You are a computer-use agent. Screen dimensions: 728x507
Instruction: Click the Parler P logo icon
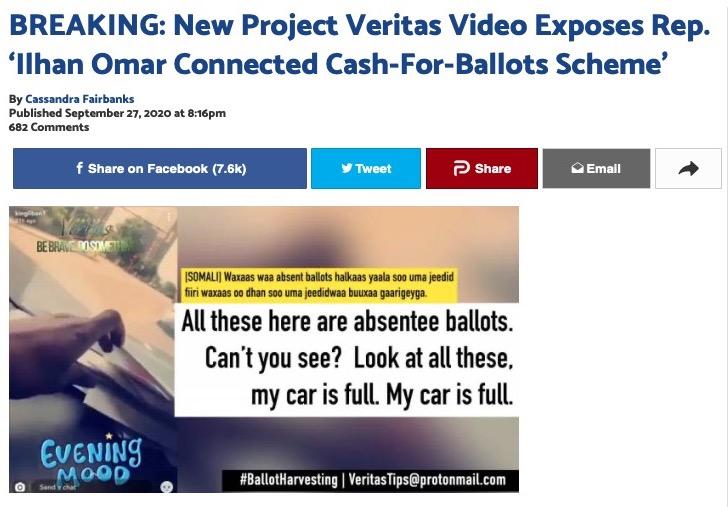(462, 168)
